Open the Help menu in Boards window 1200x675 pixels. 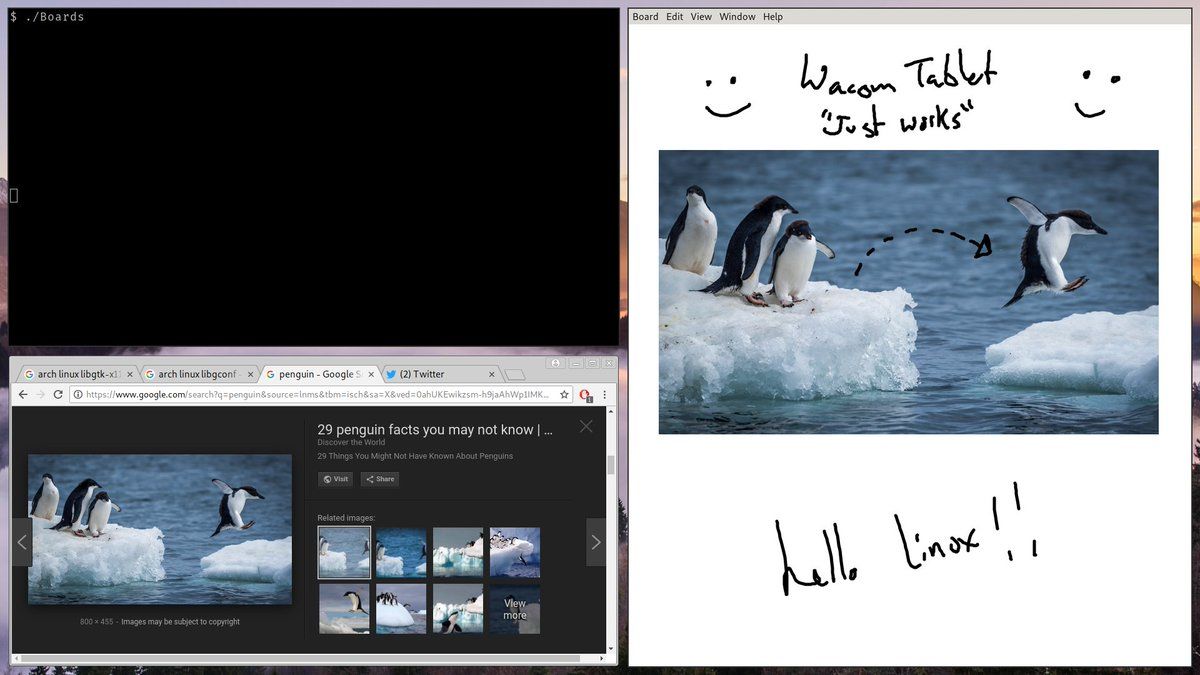[x=773, y=17]
